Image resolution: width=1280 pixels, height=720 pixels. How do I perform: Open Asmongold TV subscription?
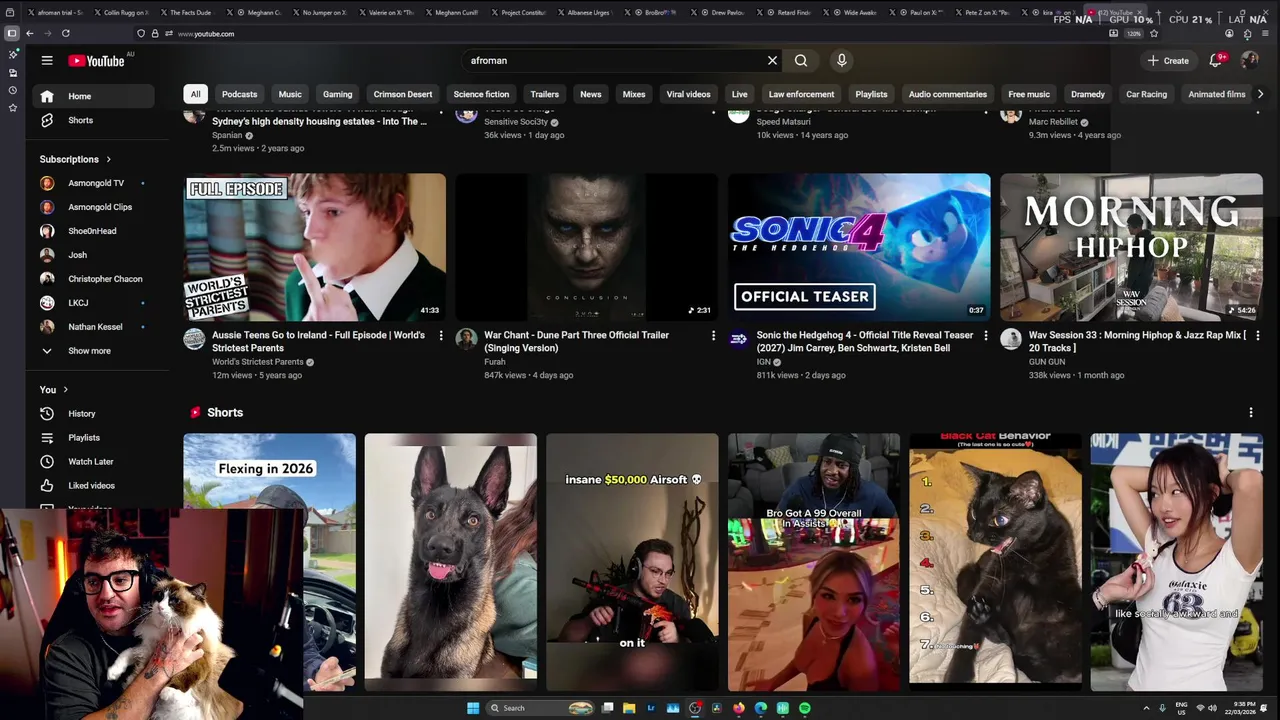[92, 183]
